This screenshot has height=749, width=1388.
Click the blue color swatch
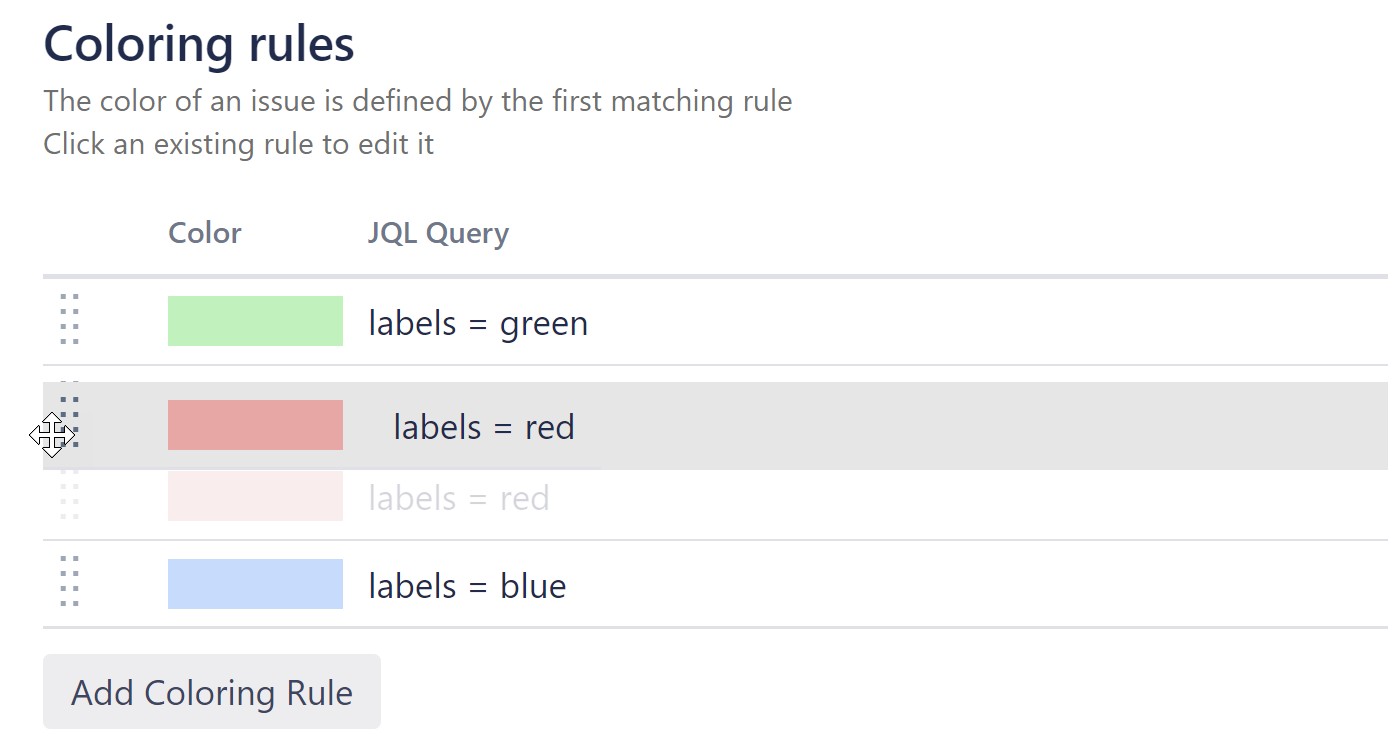[x=255, y=584]
